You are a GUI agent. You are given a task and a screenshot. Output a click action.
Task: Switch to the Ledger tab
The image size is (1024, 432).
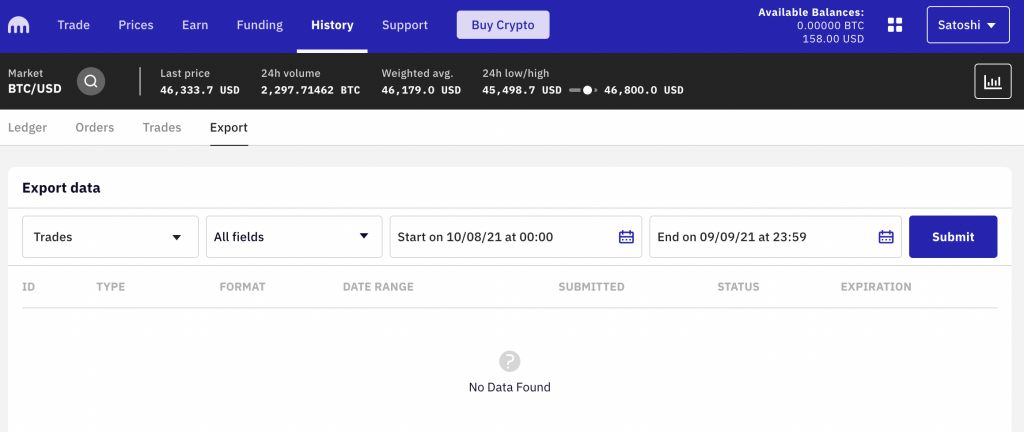(x=27, y=128)
